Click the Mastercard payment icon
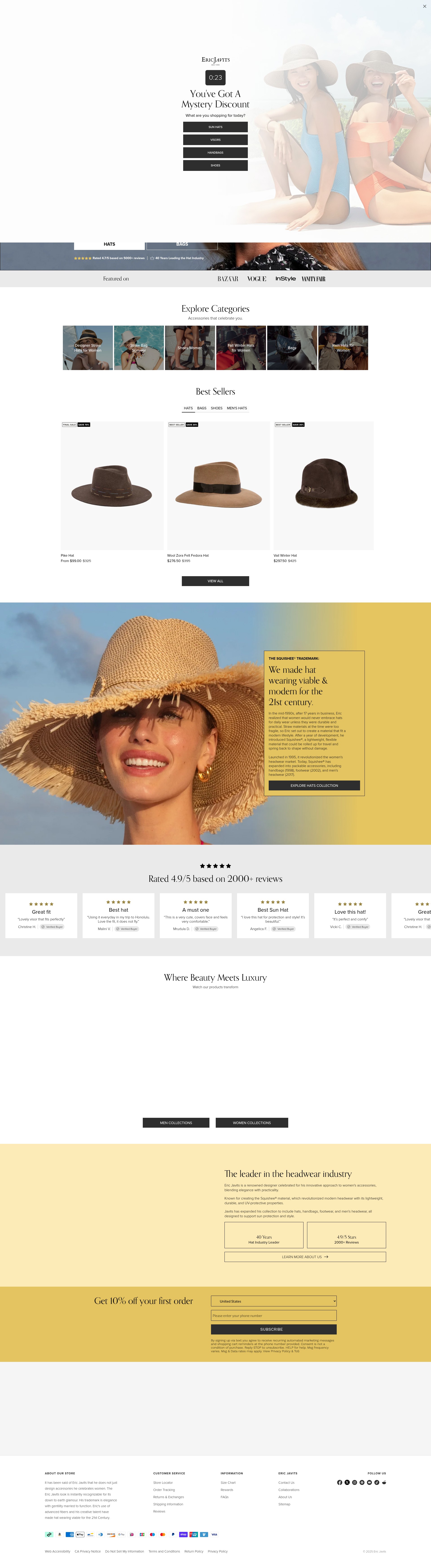 click(163, 1535)
